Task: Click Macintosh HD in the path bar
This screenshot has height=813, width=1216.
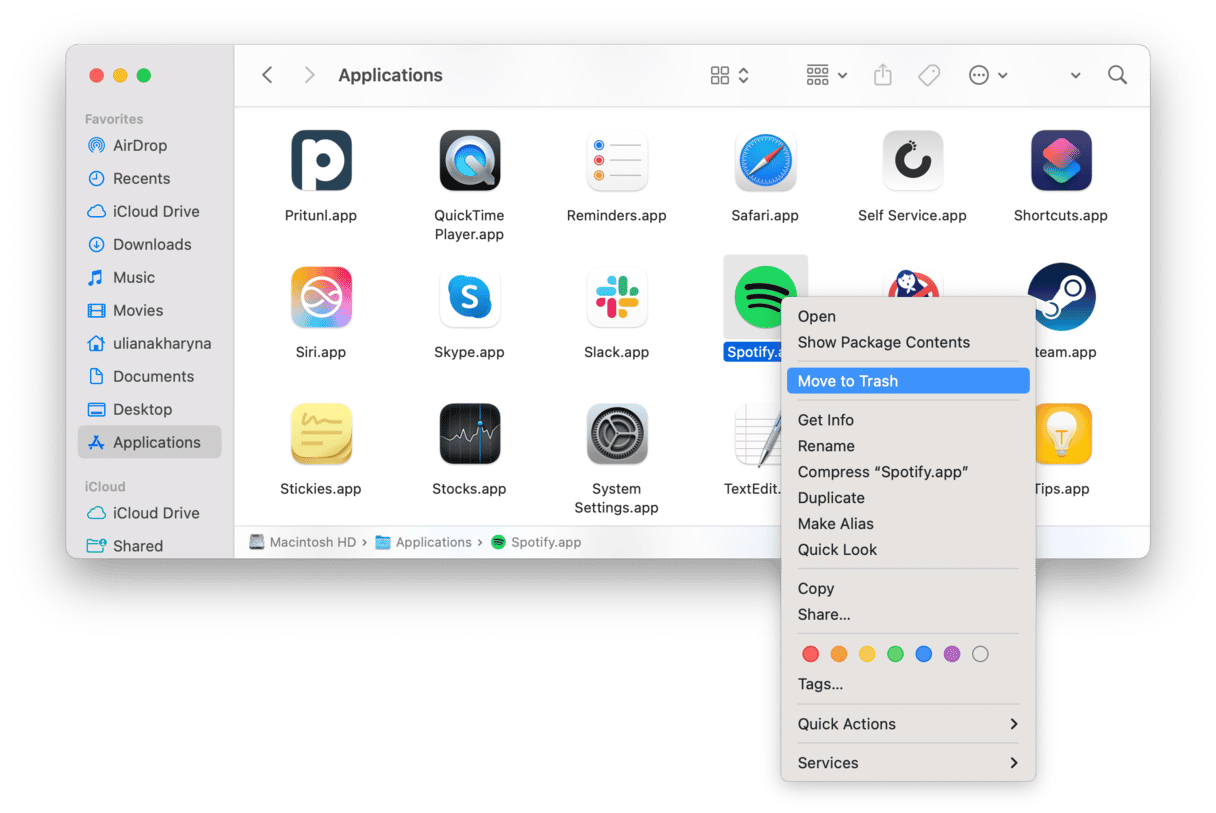Action: [303, 542]
